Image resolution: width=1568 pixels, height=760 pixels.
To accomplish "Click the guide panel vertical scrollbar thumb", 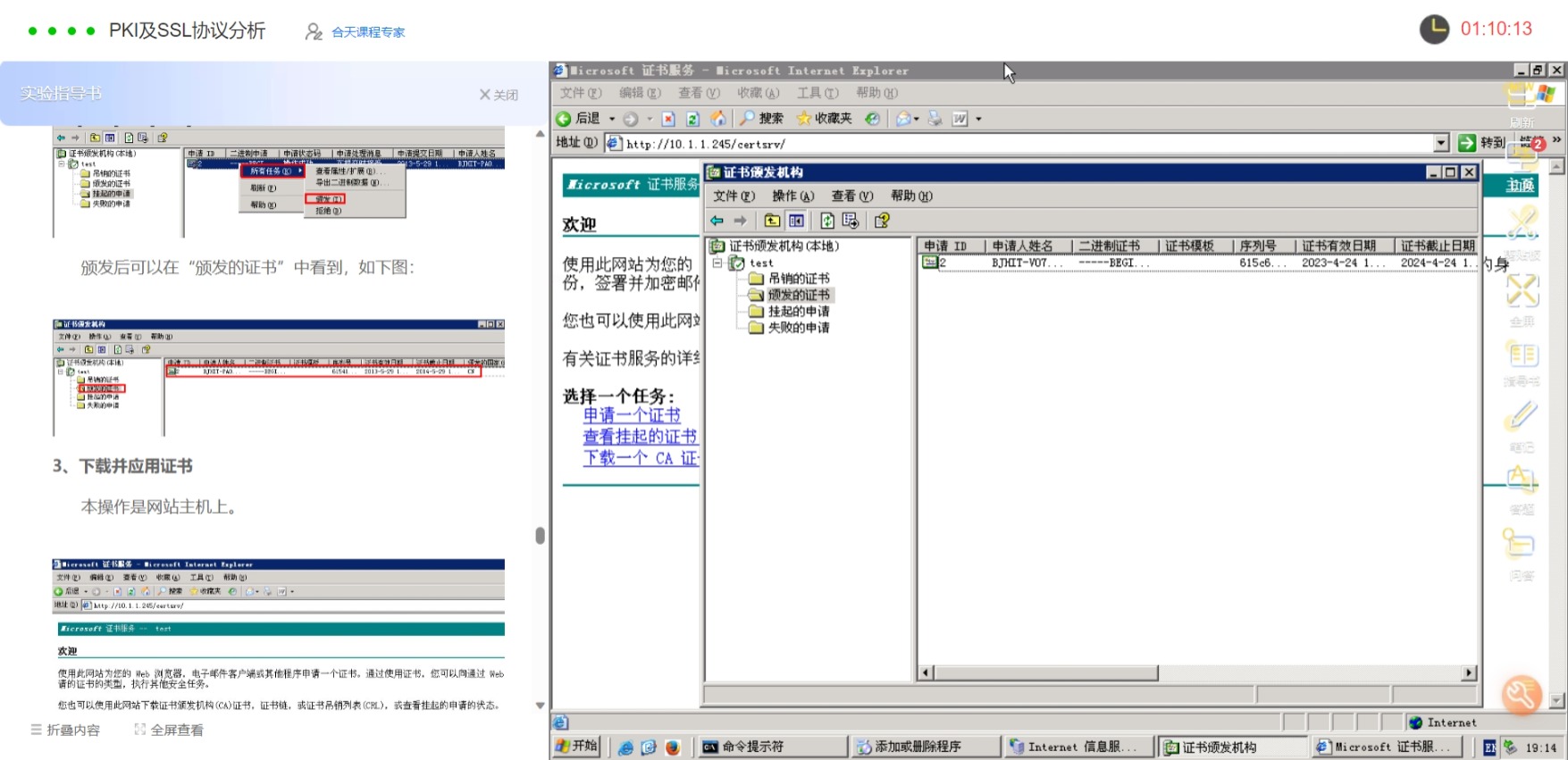I will pyautogui.click(x=540, y=536).
